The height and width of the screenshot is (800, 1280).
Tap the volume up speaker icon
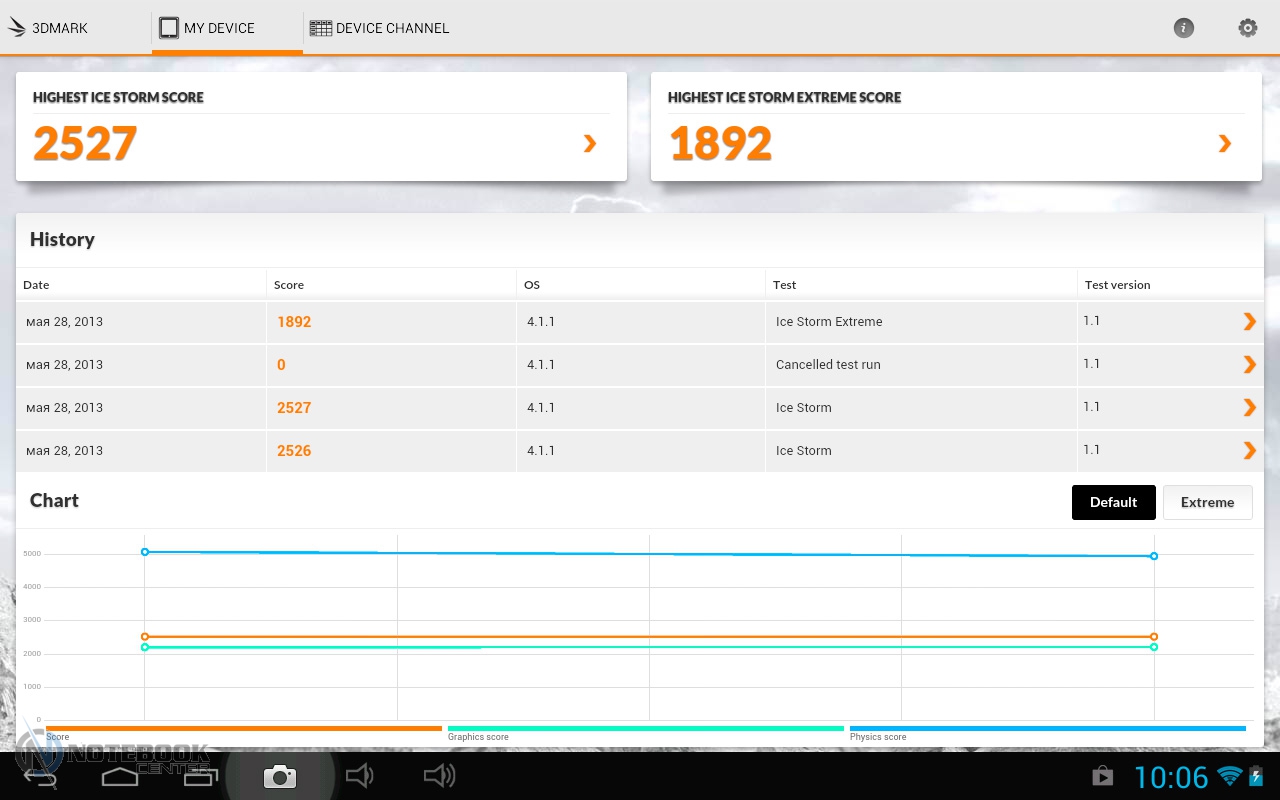[x=439, y=776]
